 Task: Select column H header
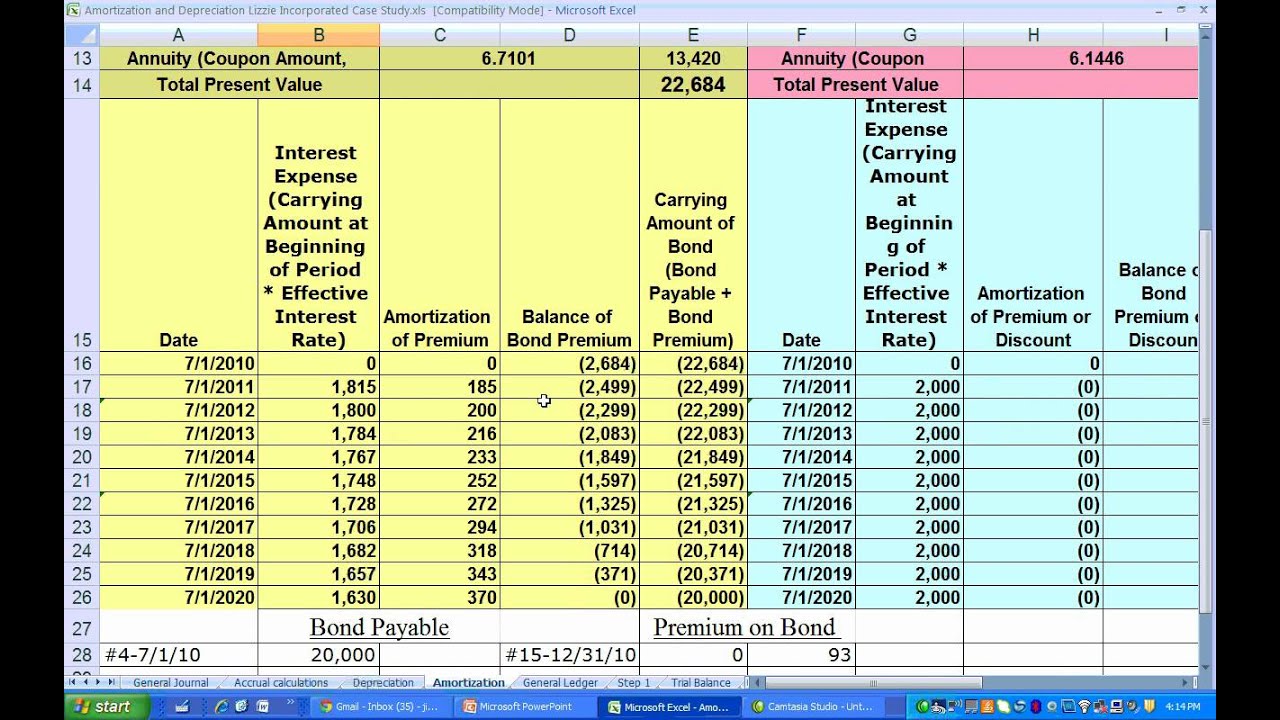pos(1033,35)
